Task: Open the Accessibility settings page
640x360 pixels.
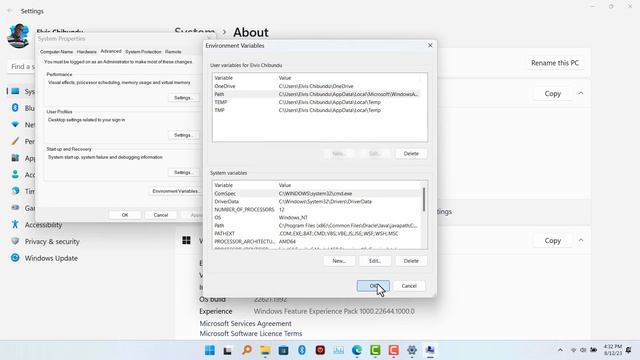Action: 43,224
